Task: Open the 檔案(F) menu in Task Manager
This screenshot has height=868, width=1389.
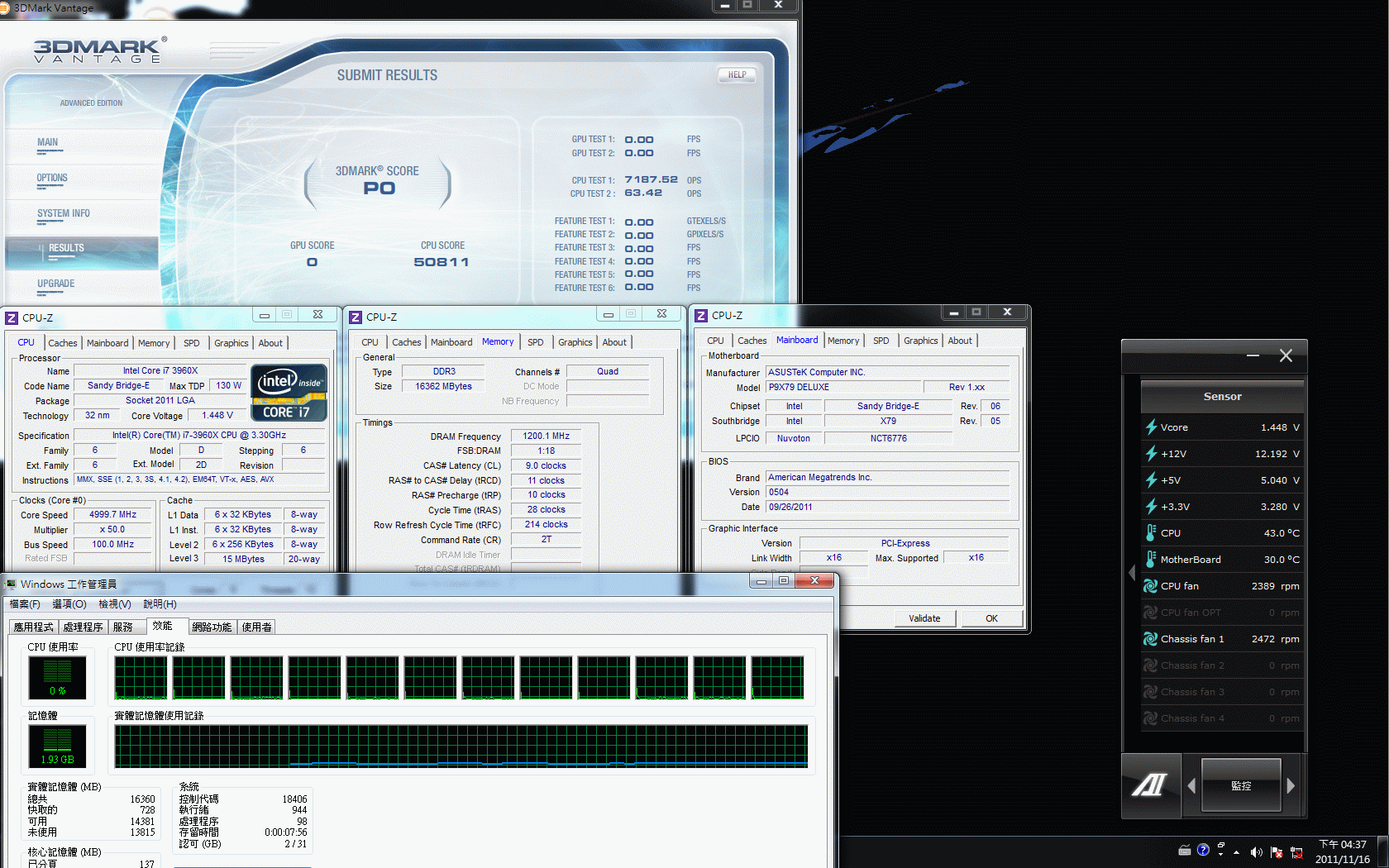Action: (25, 604)
